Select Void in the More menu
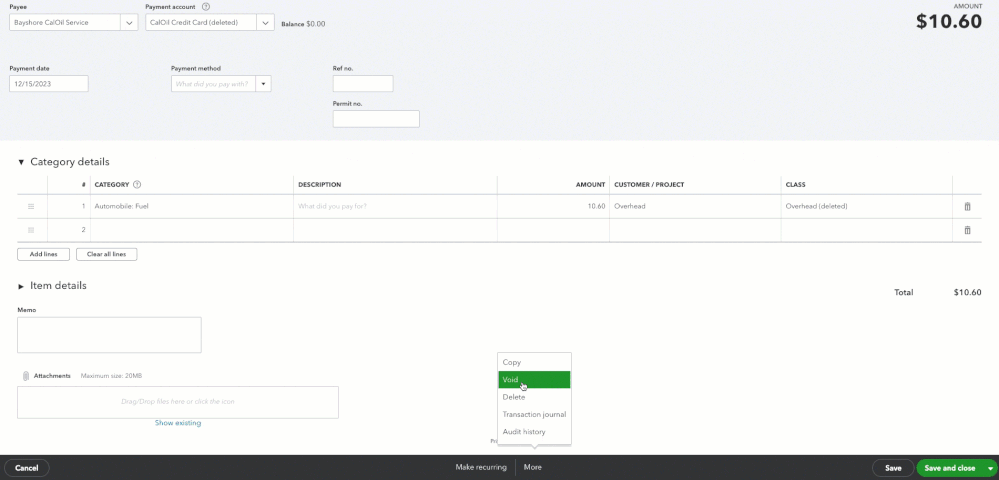Viewport: 999px width, 480px height. click(x=534, y=379)
